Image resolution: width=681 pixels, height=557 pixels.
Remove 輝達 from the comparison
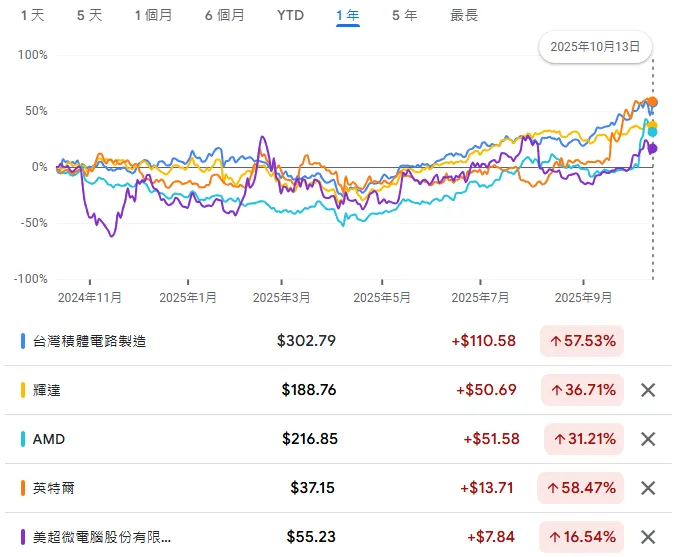[x=648, y=390]
